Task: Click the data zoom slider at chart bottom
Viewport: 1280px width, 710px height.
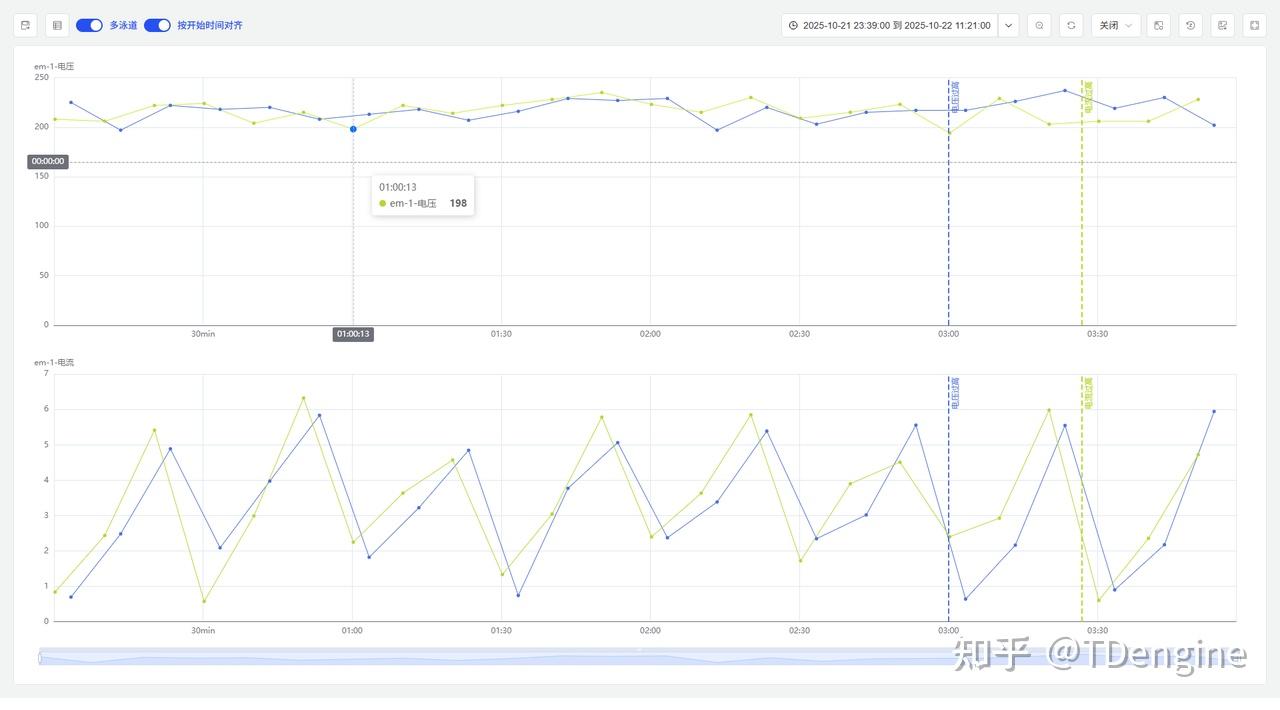Action: 640,658
